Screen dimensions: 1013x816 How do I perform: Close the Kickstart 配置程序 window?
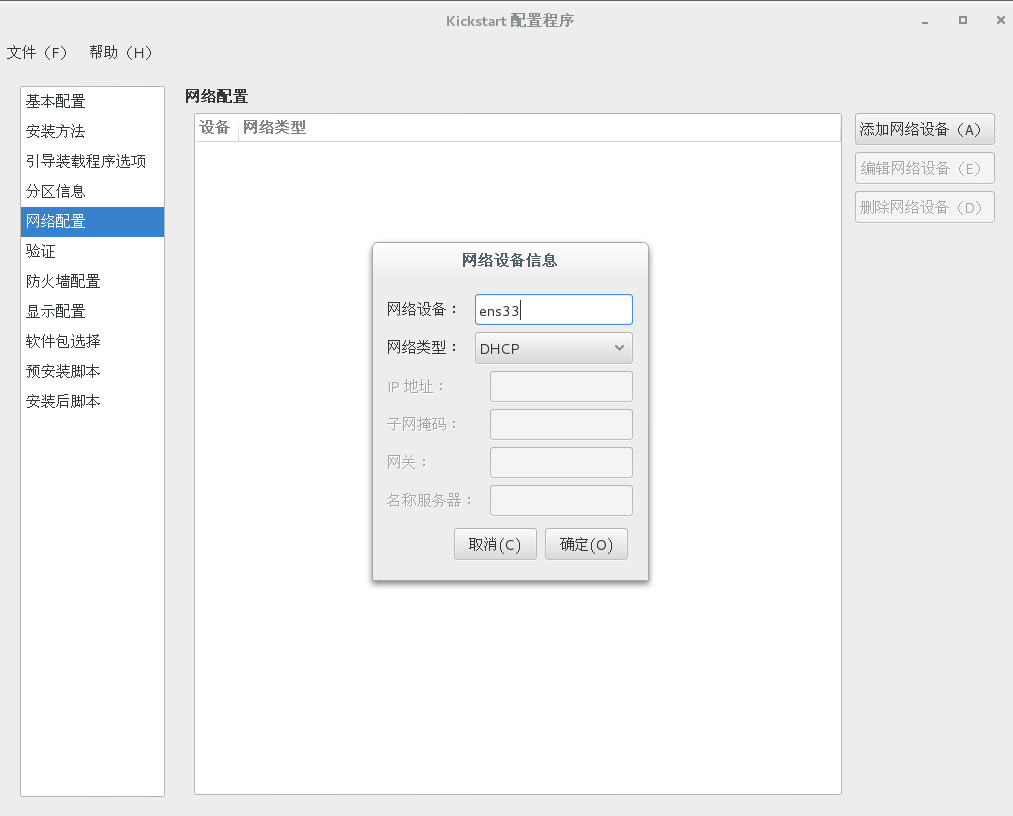1001,20
